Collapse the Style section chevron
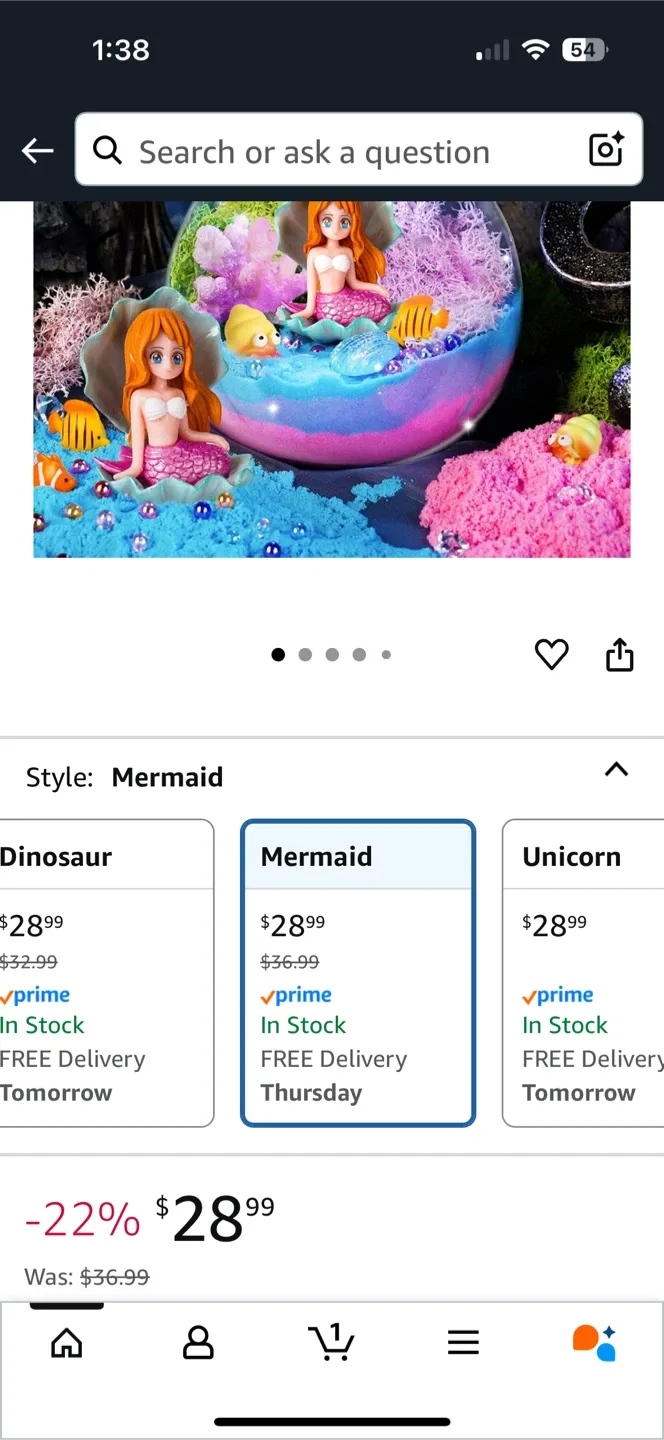The height and width of the screenshot is (1440, 664). pos(617,770)
